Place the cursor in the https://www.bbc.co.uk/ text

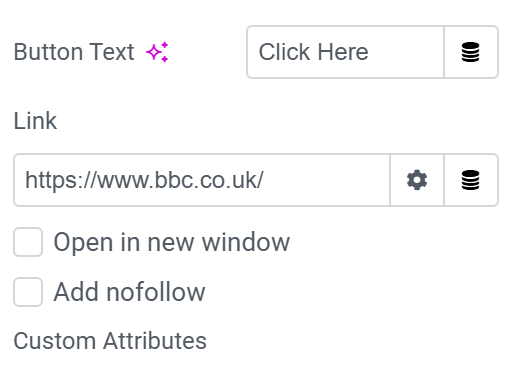tap(144, 180)
